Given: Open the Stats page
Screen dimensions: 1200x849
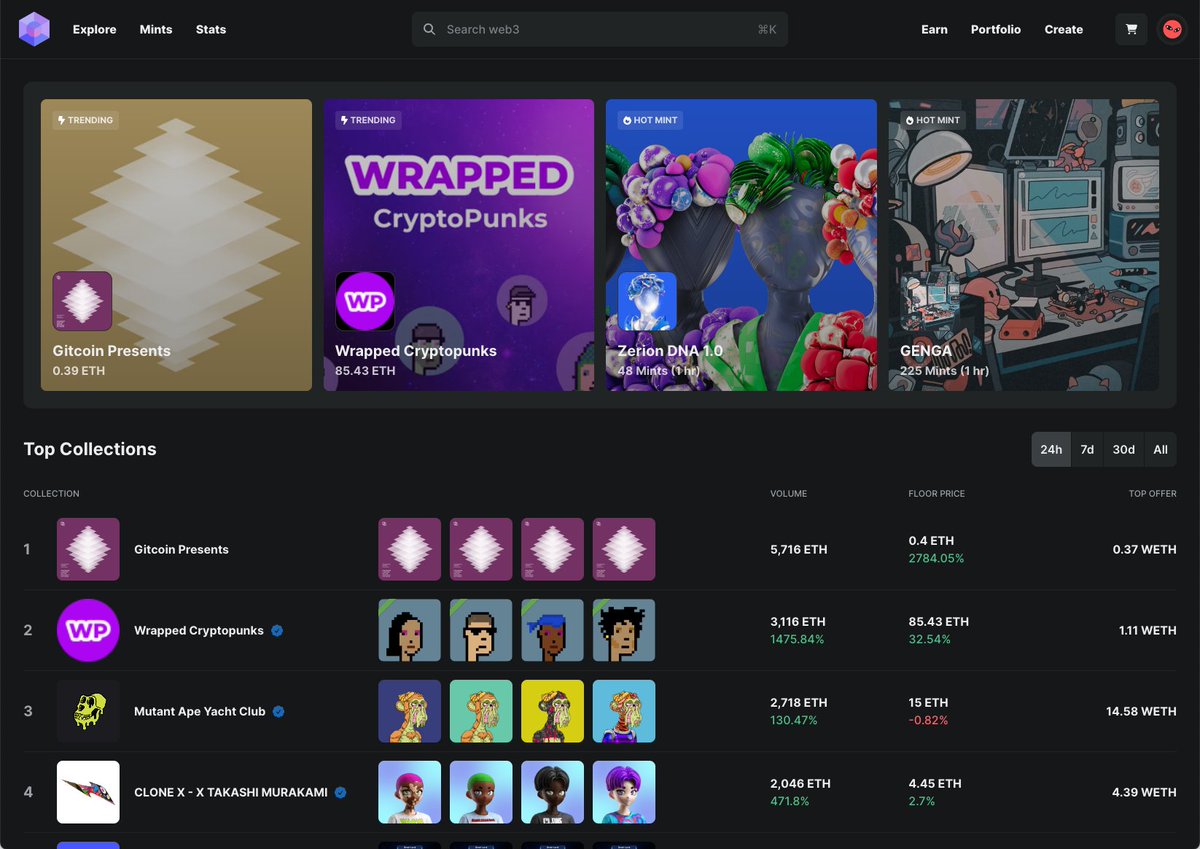Looking at the screenshot, I should [x=211, y=29].
